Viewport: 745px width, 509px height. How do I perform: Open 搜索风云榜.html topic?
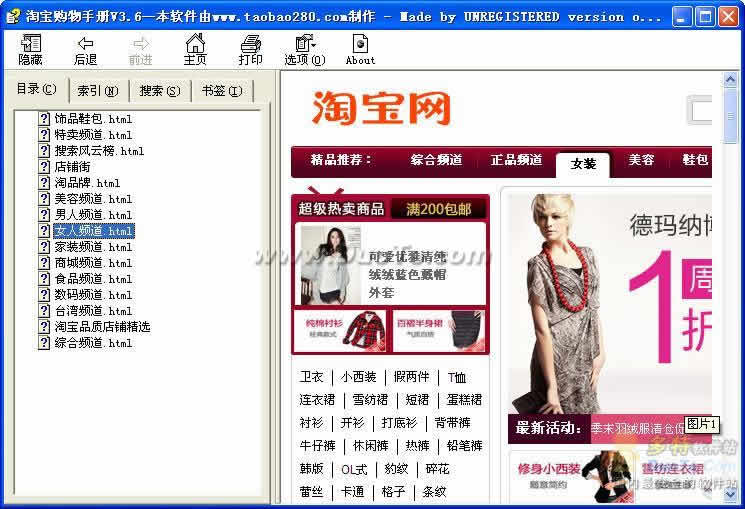(99, 151)
